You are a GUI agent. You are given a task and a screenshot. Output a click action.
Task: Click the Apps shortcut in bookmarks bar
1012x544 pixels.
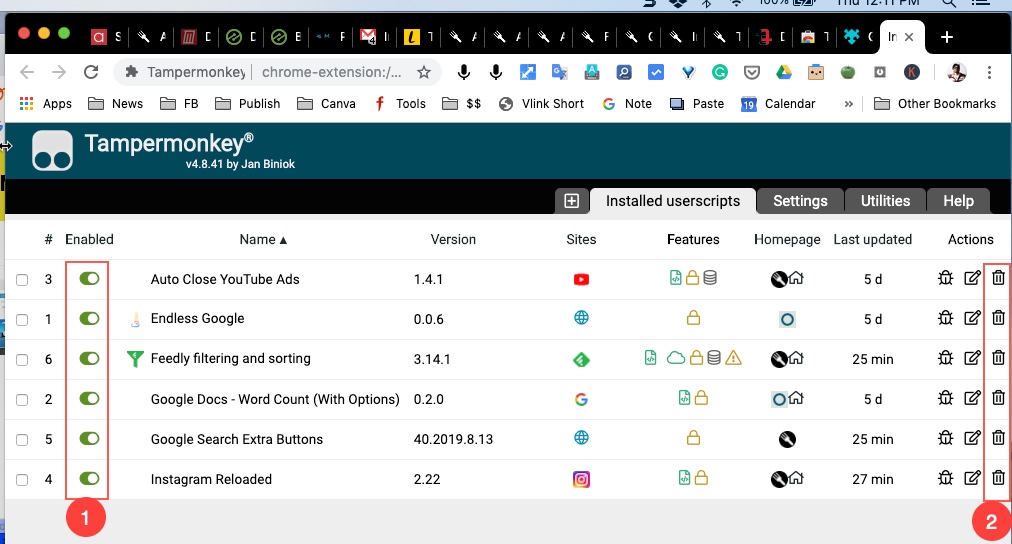(x=45, y=103)
